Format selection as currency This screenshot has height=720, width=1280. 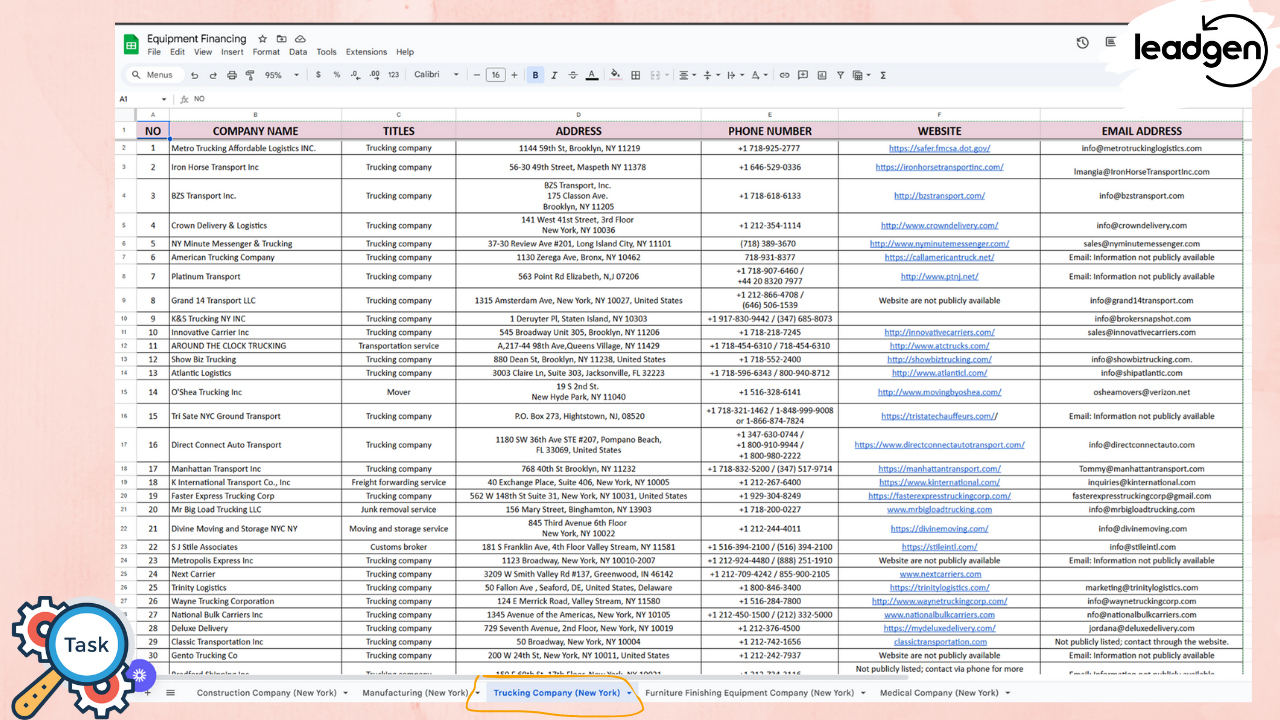point(318,75)
